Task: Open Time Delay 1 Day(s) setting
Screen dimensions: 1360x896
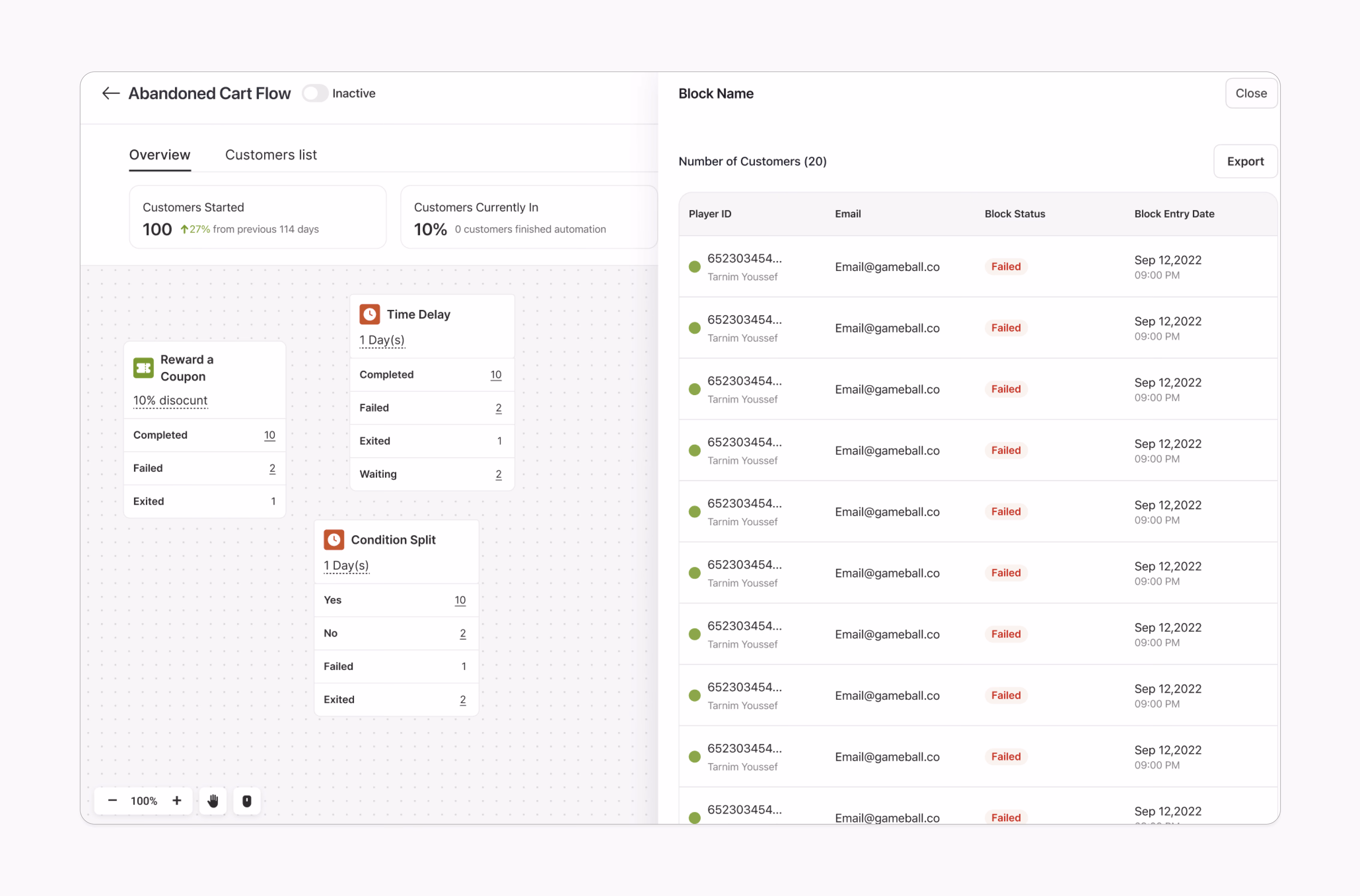Action: pyautogui.click(x=382, y=341)
